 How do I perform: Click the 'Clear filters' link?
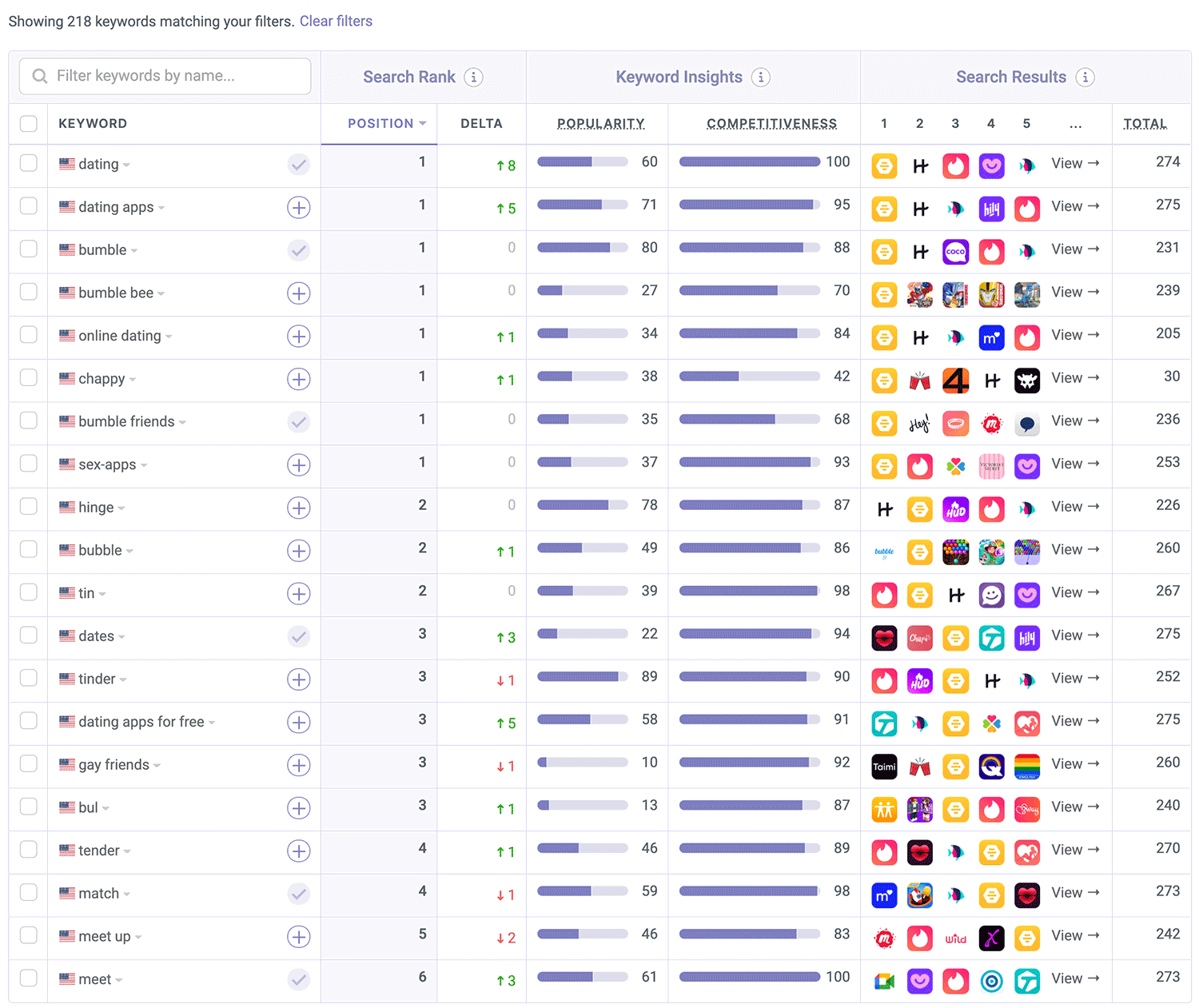336,22
